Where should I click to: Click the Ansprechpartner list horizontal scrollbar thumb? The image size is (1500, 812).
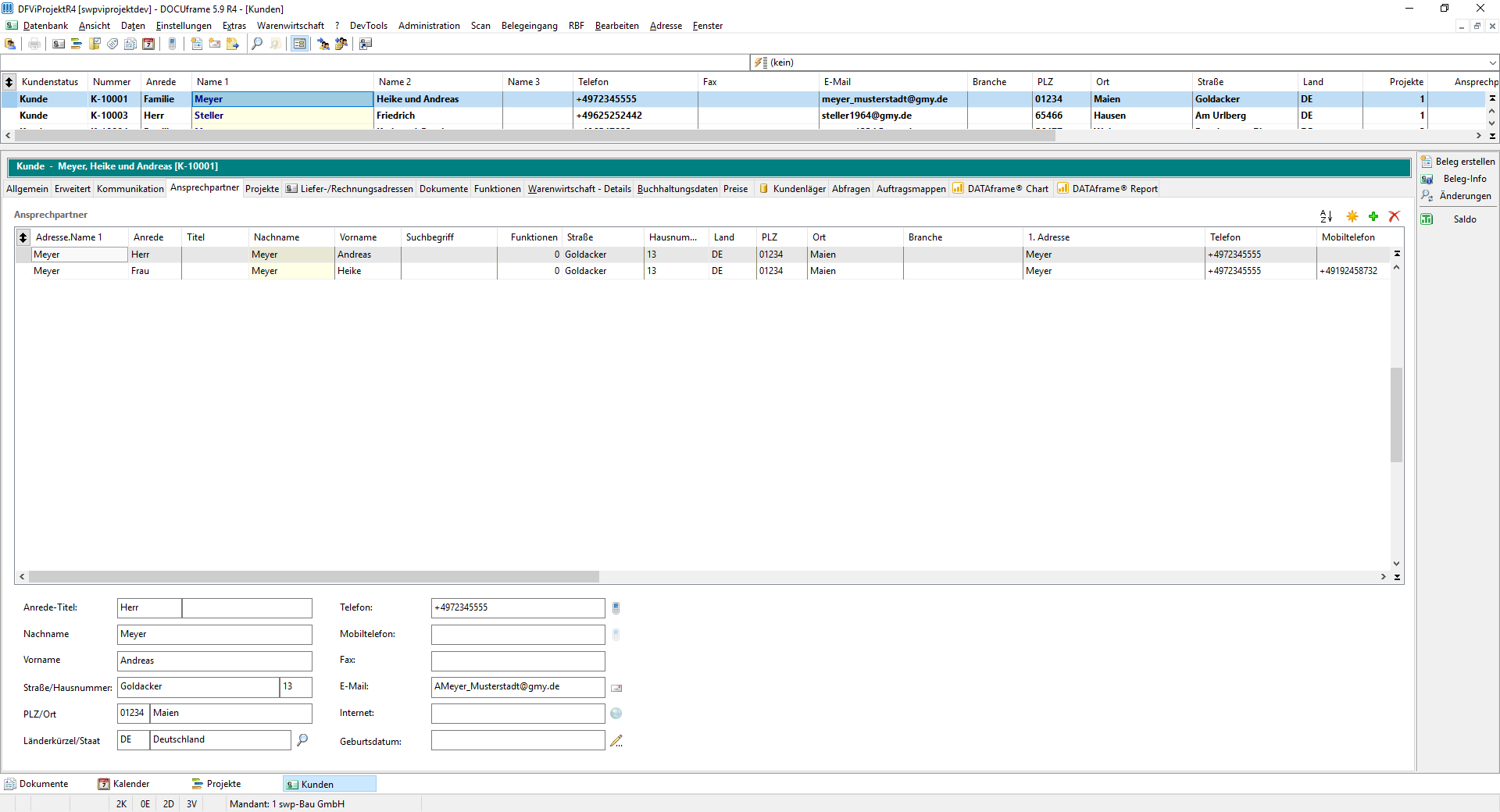pos(313,577)
